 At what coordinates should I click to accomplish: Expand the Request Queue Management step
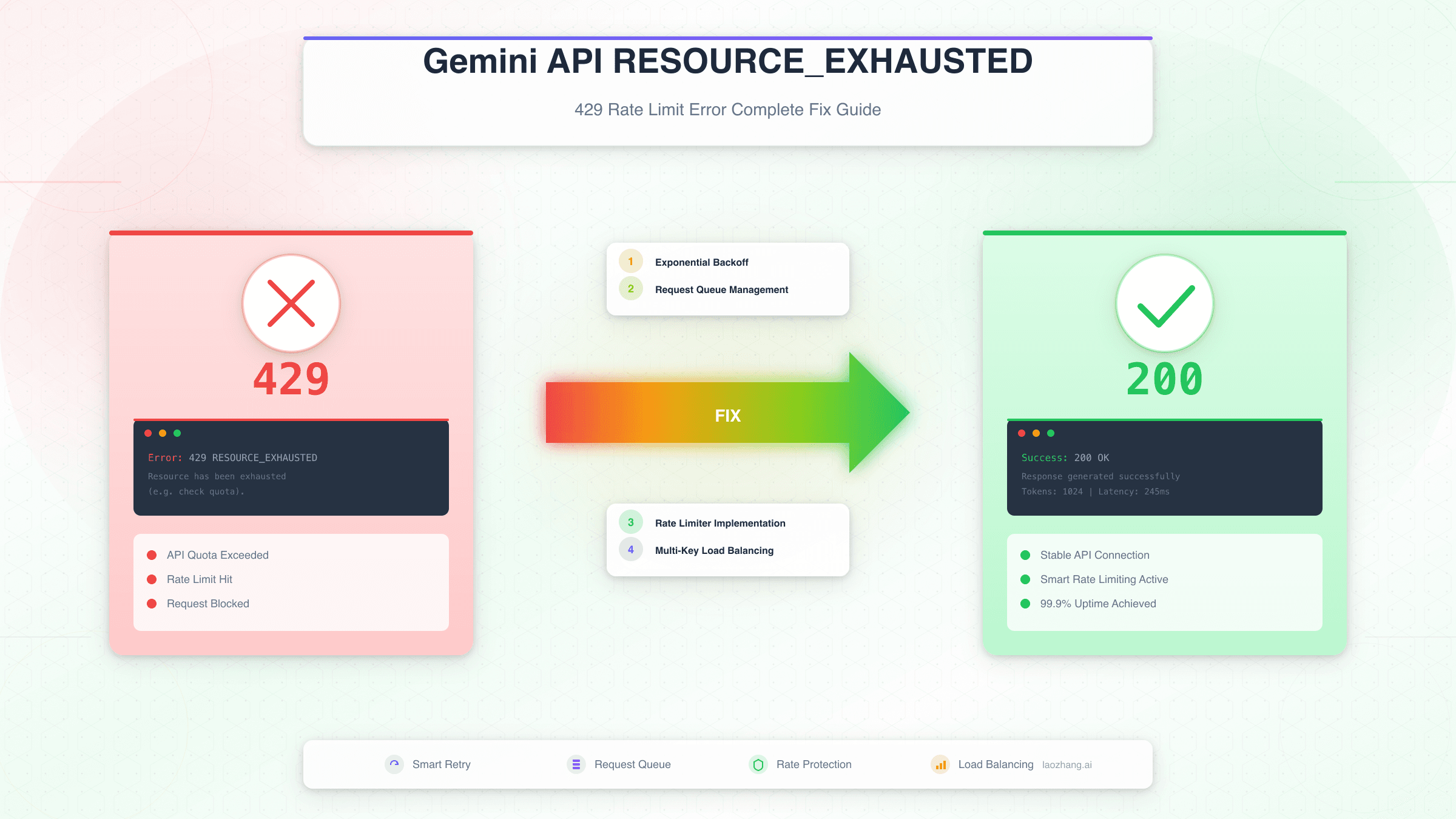(721, 289)
